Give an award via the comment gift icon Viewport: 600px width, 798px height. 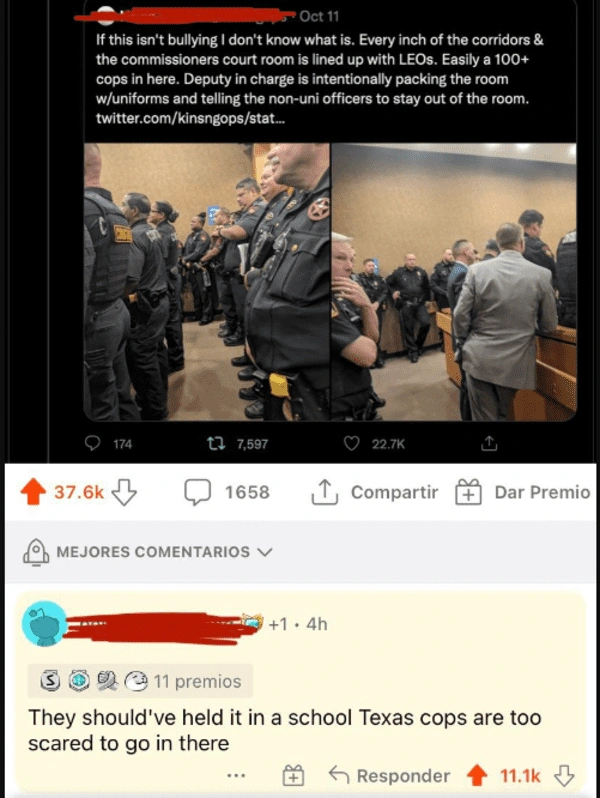tap(293, 776)
